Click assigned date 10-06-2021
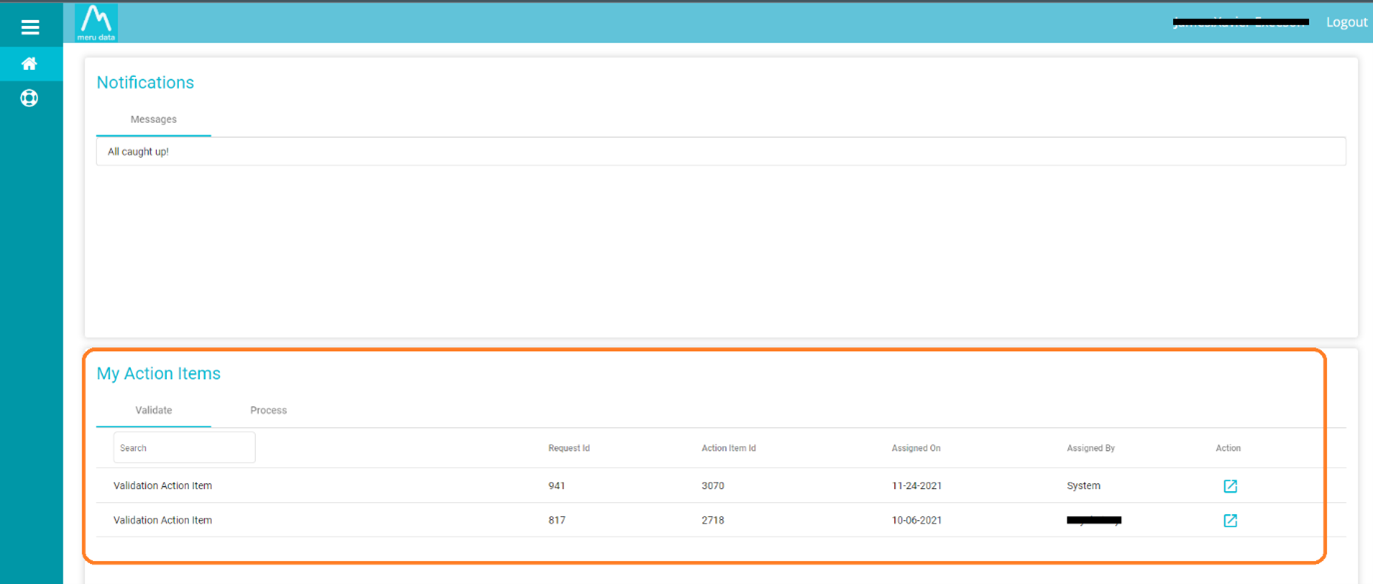 (917, 520)
